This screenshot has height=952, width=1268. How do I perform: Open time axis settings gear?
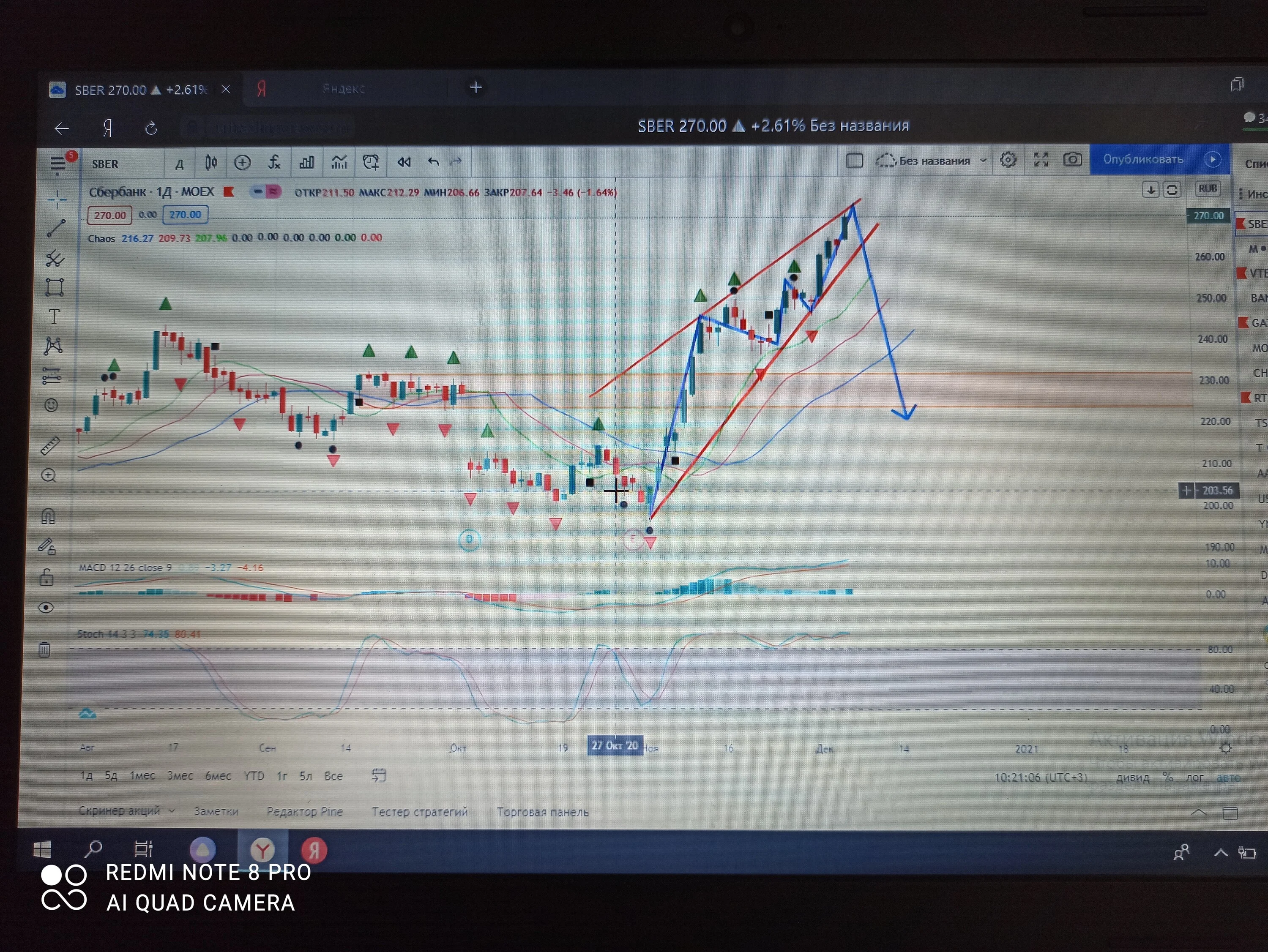pyautogui.click(x=1226, y=748)
